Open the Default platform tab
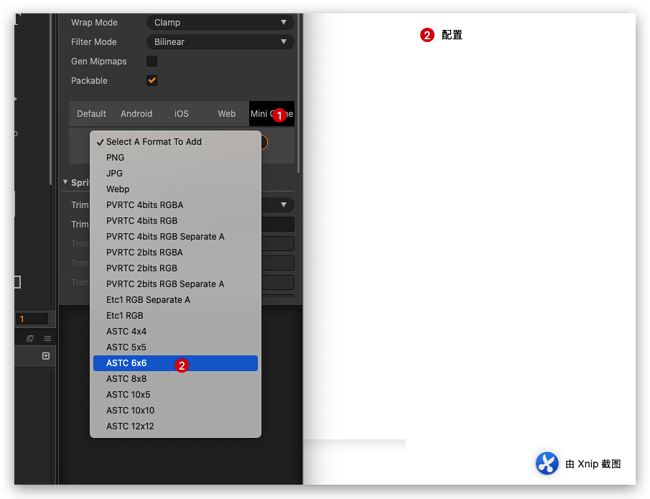This screenshot has width=650, height=499. click(x=91, y=114)
